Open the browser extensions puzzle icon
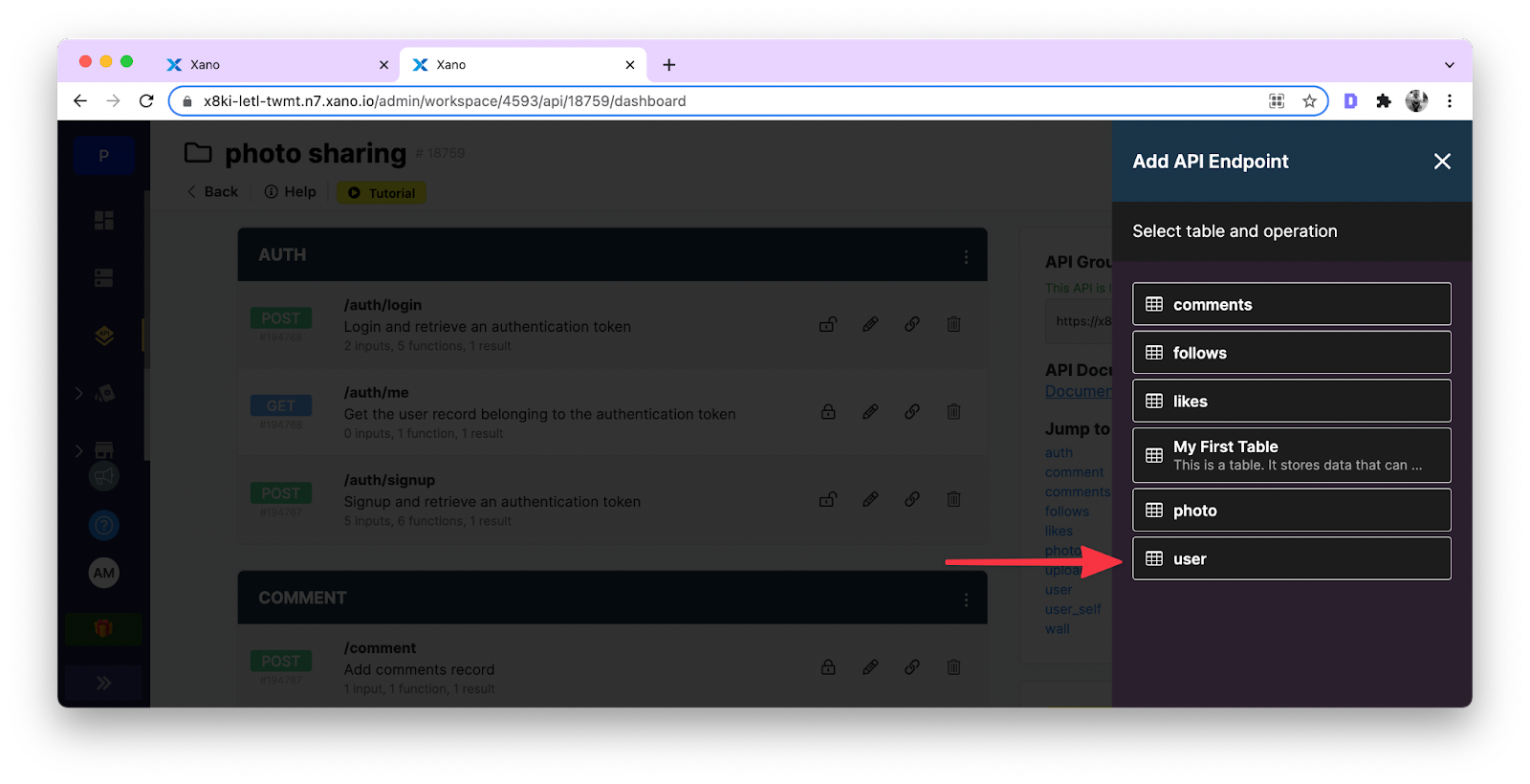Viewport: 1530px width, 784px height. pos(1383,101)
